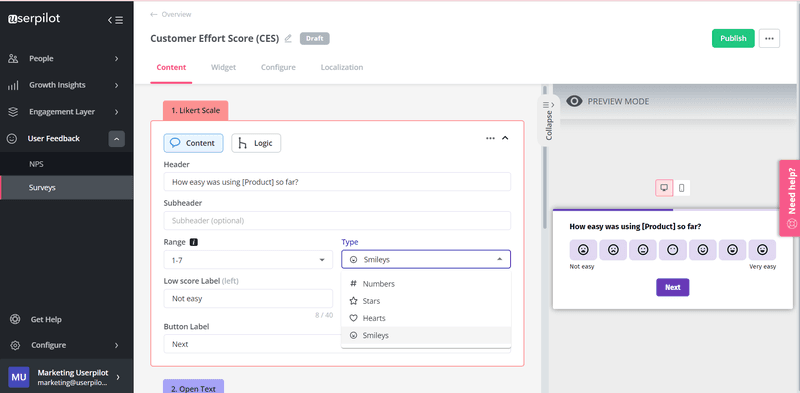
Task: Collapse the preview panel
Action: coord(549,120)
